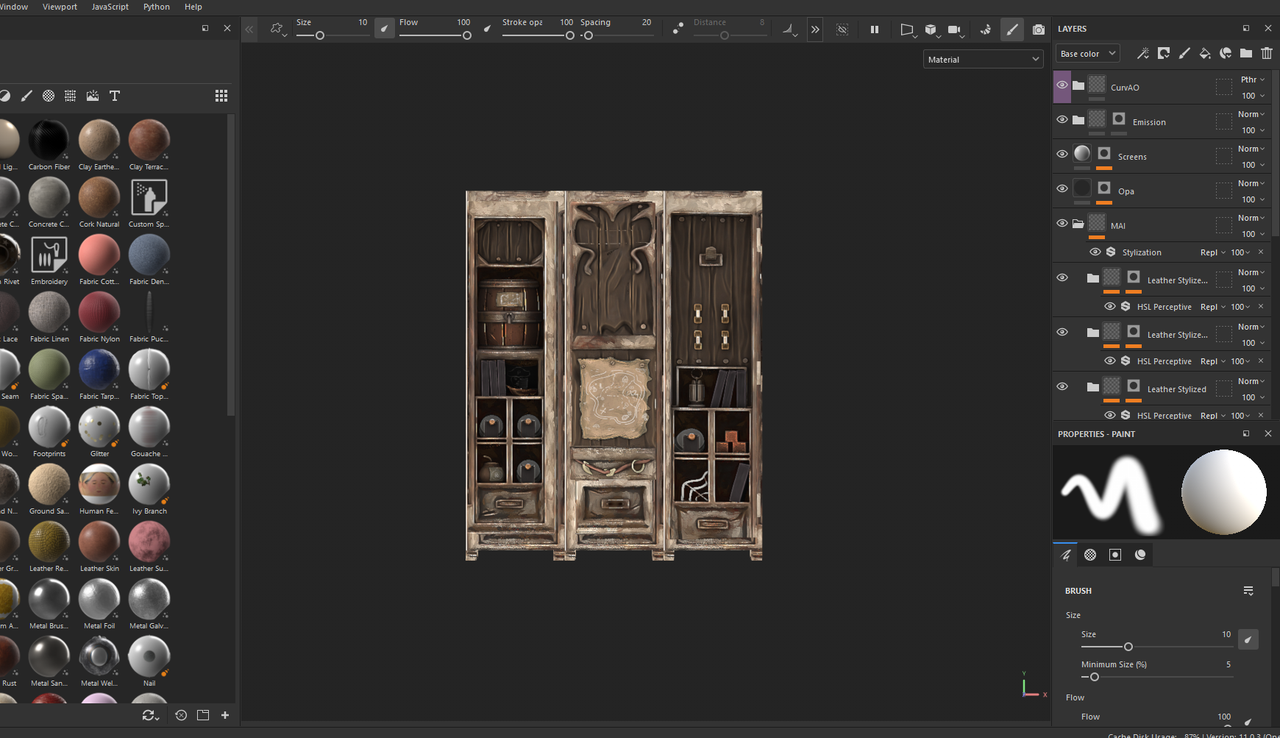This screenshot has height=738, width=1280.
Task: Open blend mode dropdown for the Opa layer
Action: (1250, 183)
